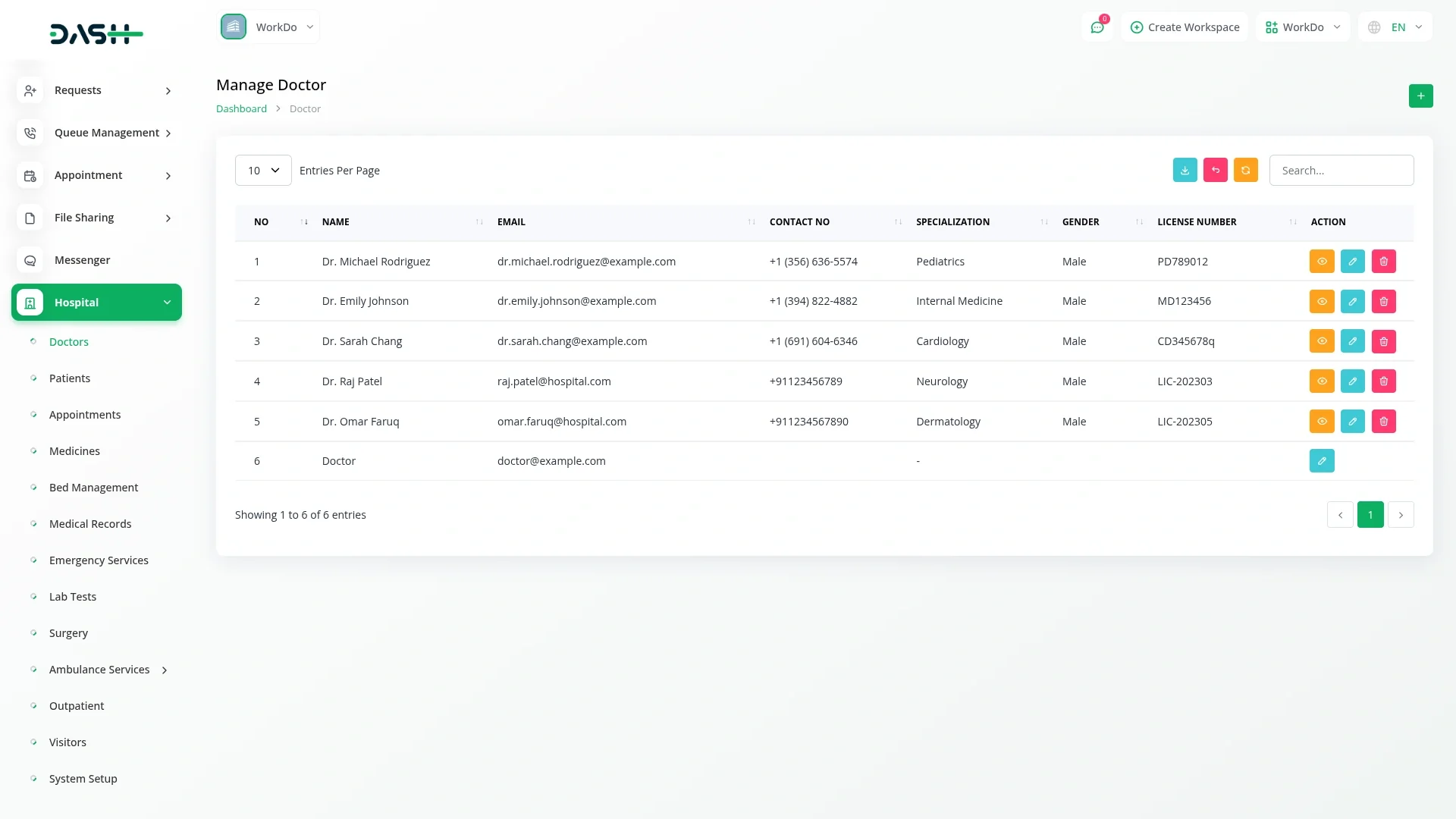The width and height of the screenshot is (1456, 819).
Task: Sort table by Name column header
Action: click(x=336, y=221)
